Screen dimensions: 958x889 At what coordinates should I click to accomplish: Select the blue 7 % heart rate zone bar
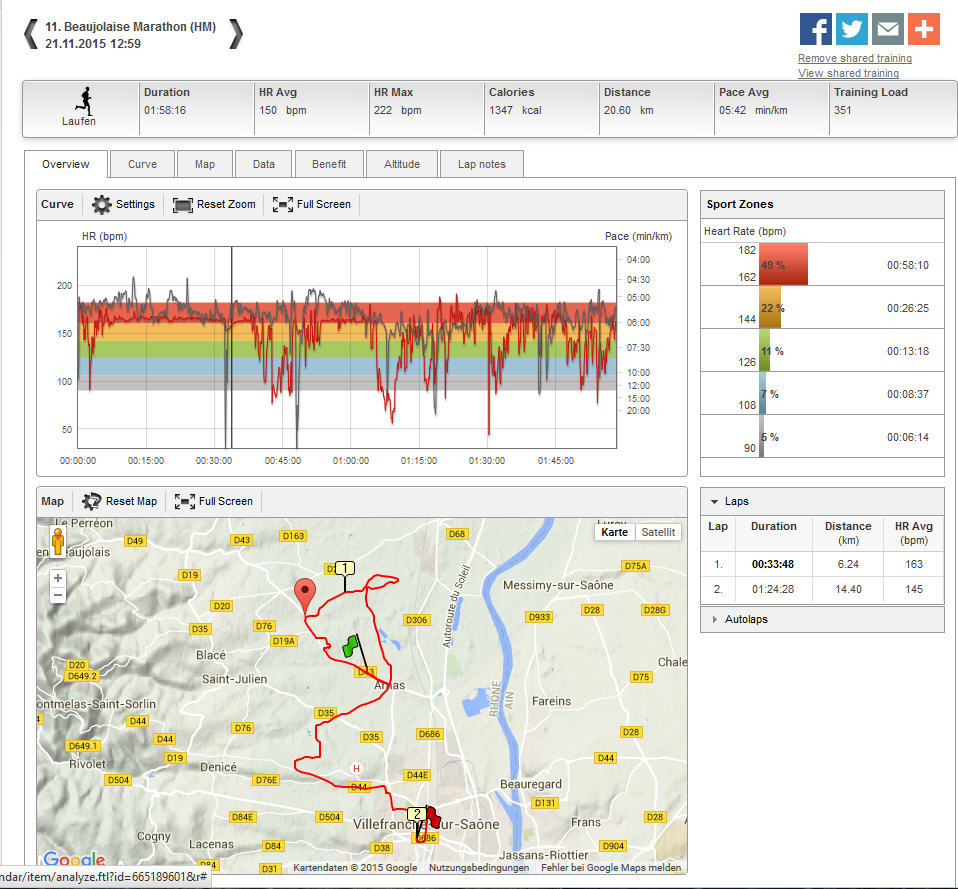click(x=762, y=393)
